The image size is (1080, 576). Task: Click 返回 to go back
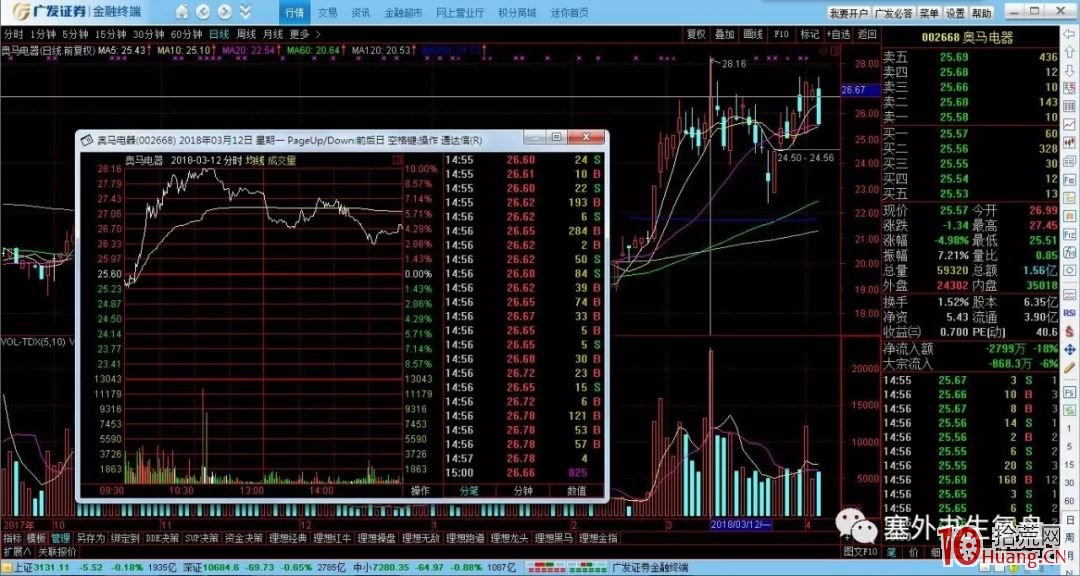pyautogui.click(x=866, y=34)
